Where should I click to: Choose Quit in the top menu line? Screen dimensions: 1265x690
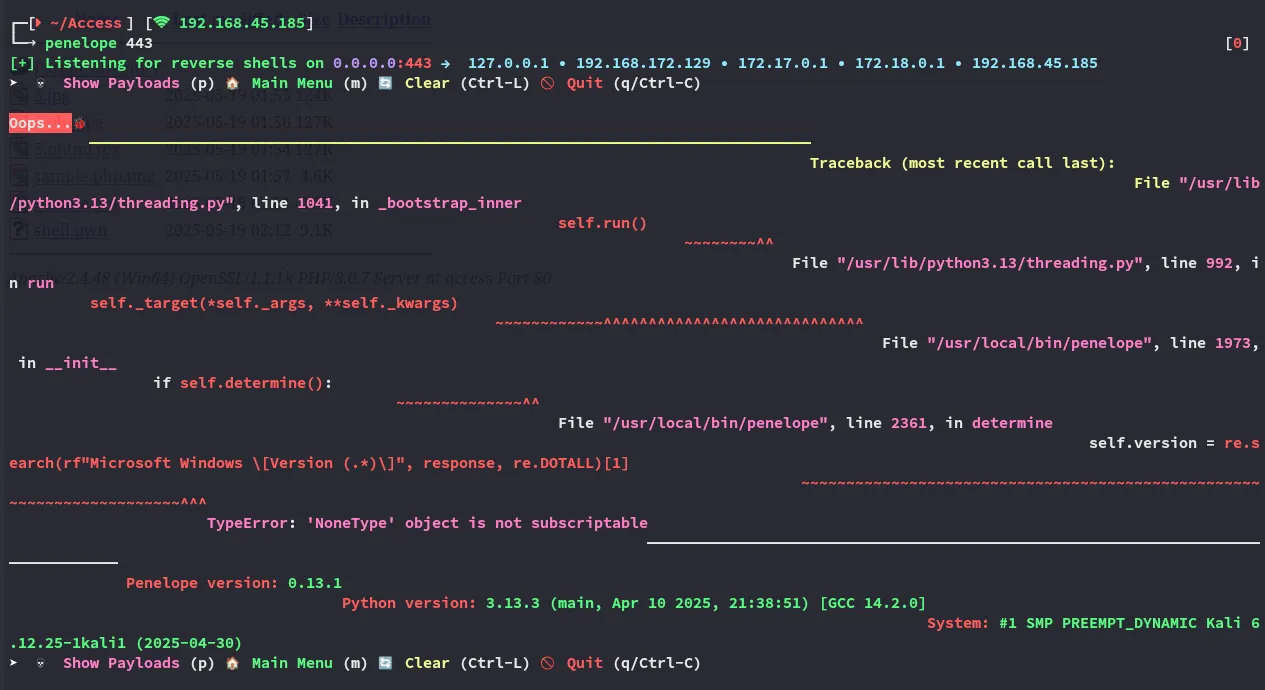pos(584,83)
